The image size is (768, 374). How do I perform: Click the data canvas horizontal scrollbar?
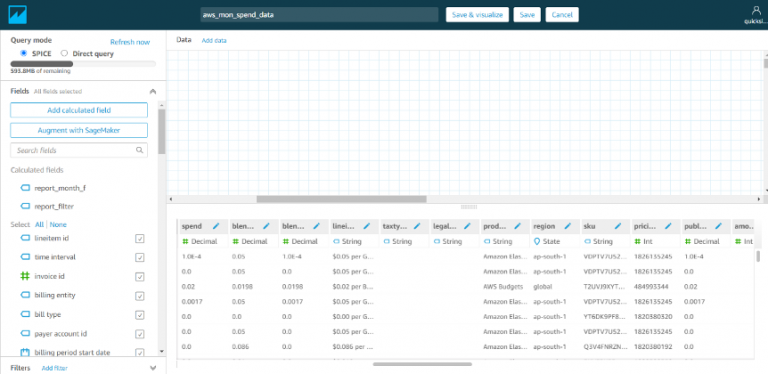pos(341,199)
